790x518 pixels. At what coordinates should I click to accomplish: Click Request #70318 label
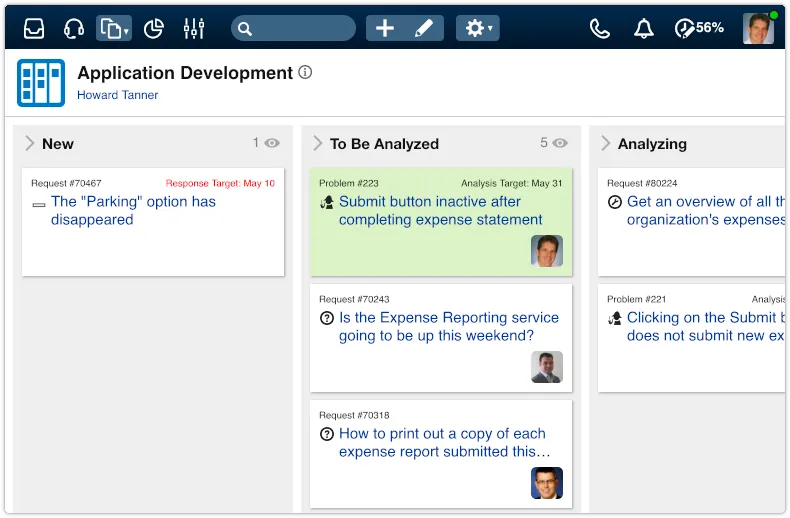[x=354, y=415]
